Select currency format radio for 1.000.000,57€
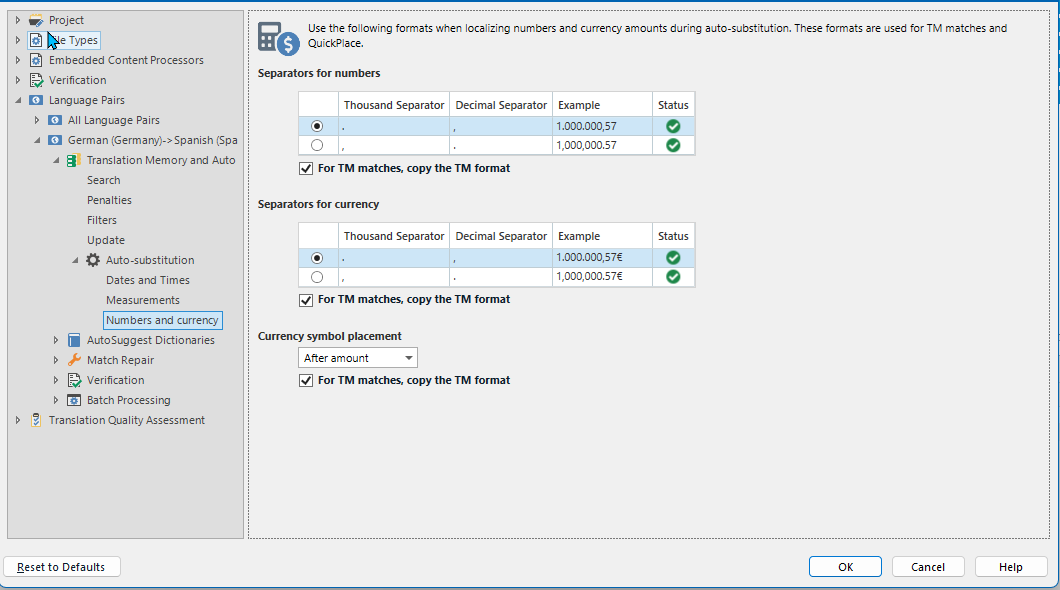The image size is (1060, 590). click(317, 258)
